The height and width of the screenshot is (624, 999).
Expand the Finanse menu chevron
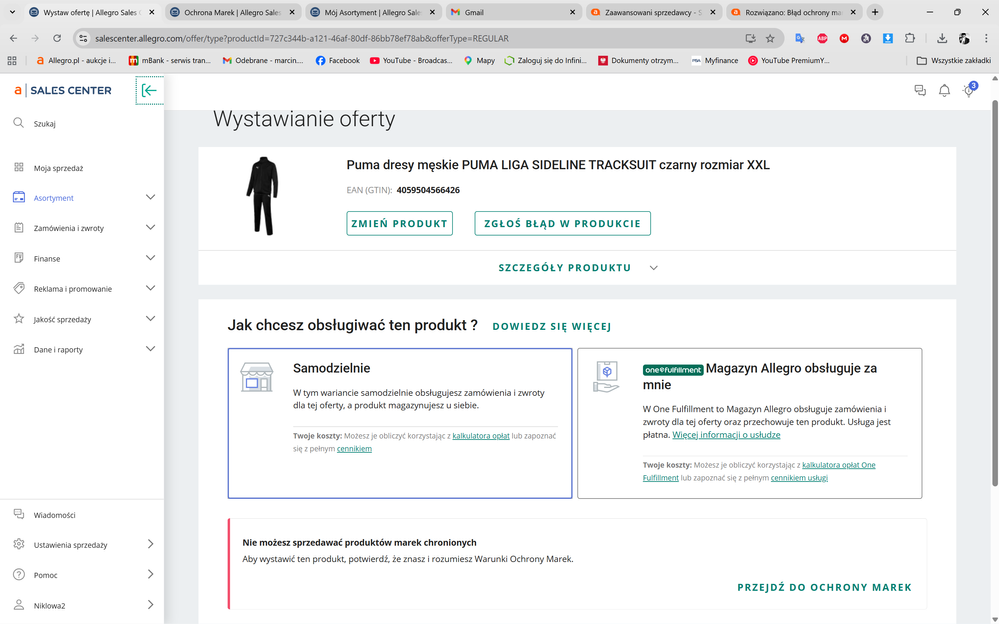(x=150, y=258)
